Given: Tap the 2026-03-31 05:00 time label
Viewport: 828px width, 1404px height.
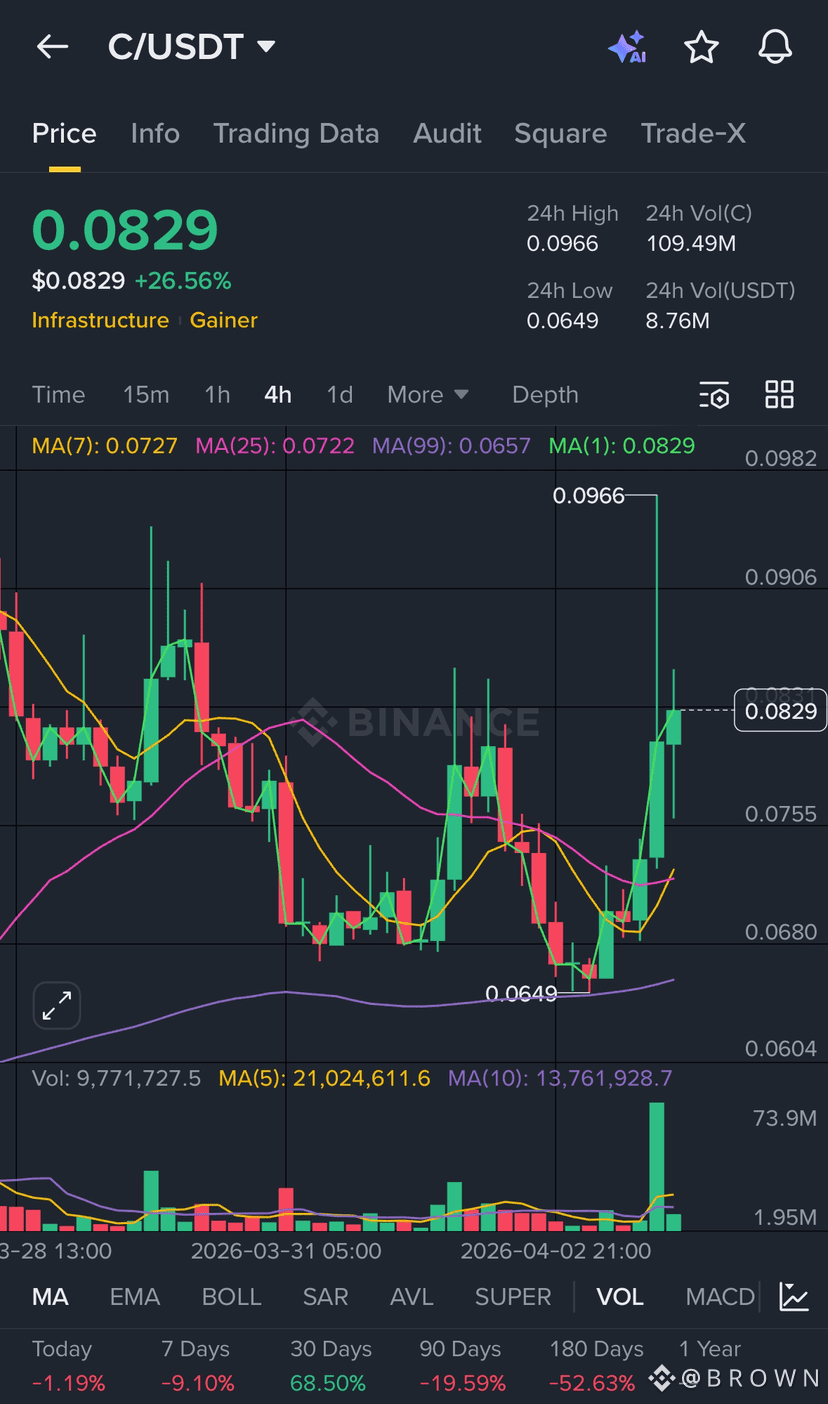Looking at the screenshot, I should click(x=286, y=1251).
